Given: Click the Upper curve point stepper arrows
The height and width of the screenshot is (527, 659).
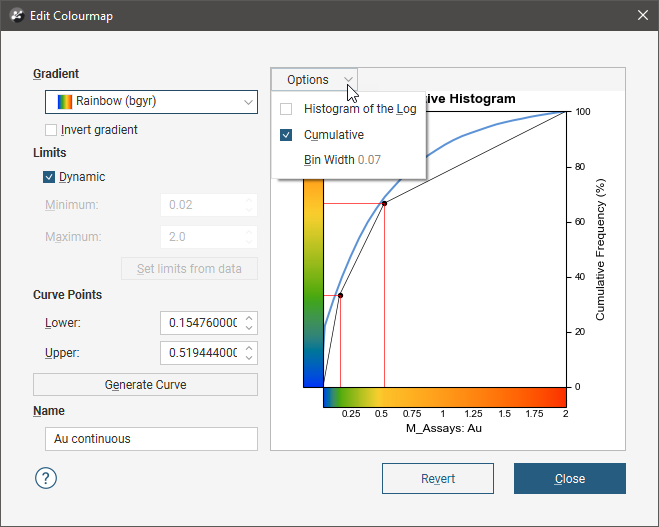Looking at the screenshot, I should coord(249,353).
